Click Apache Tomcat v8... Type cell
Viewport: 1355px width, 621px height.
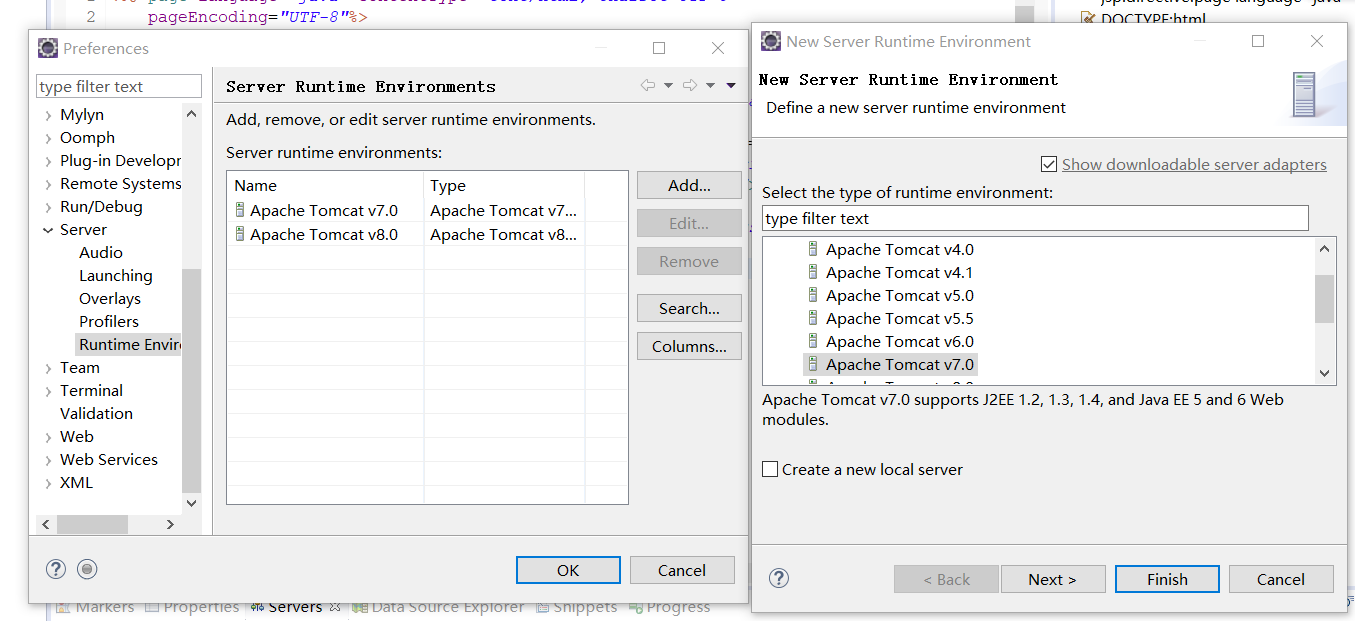point(504,234)
